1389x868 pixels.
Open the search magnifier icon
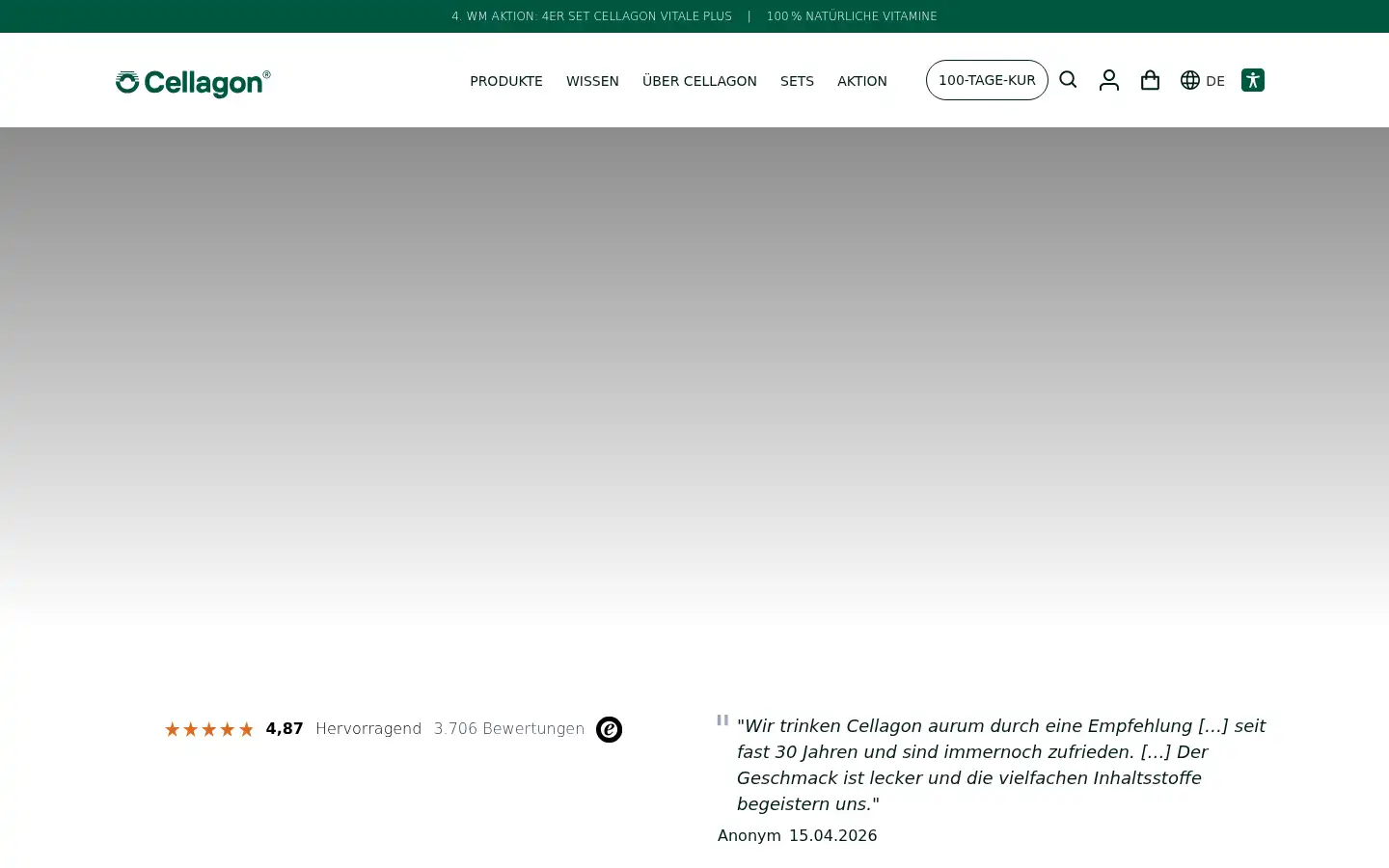click(1068, 80)
